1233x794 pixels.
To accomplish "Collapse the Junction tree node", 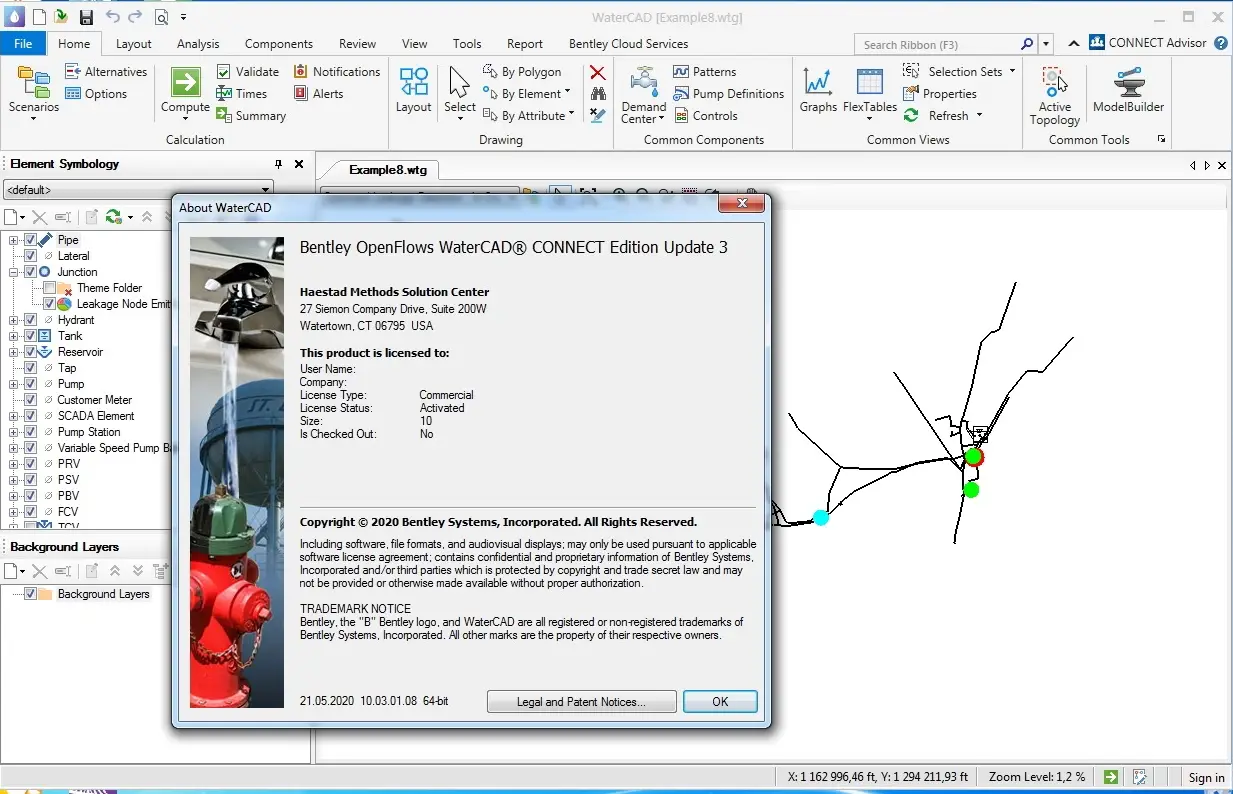I will click(14, 272).
